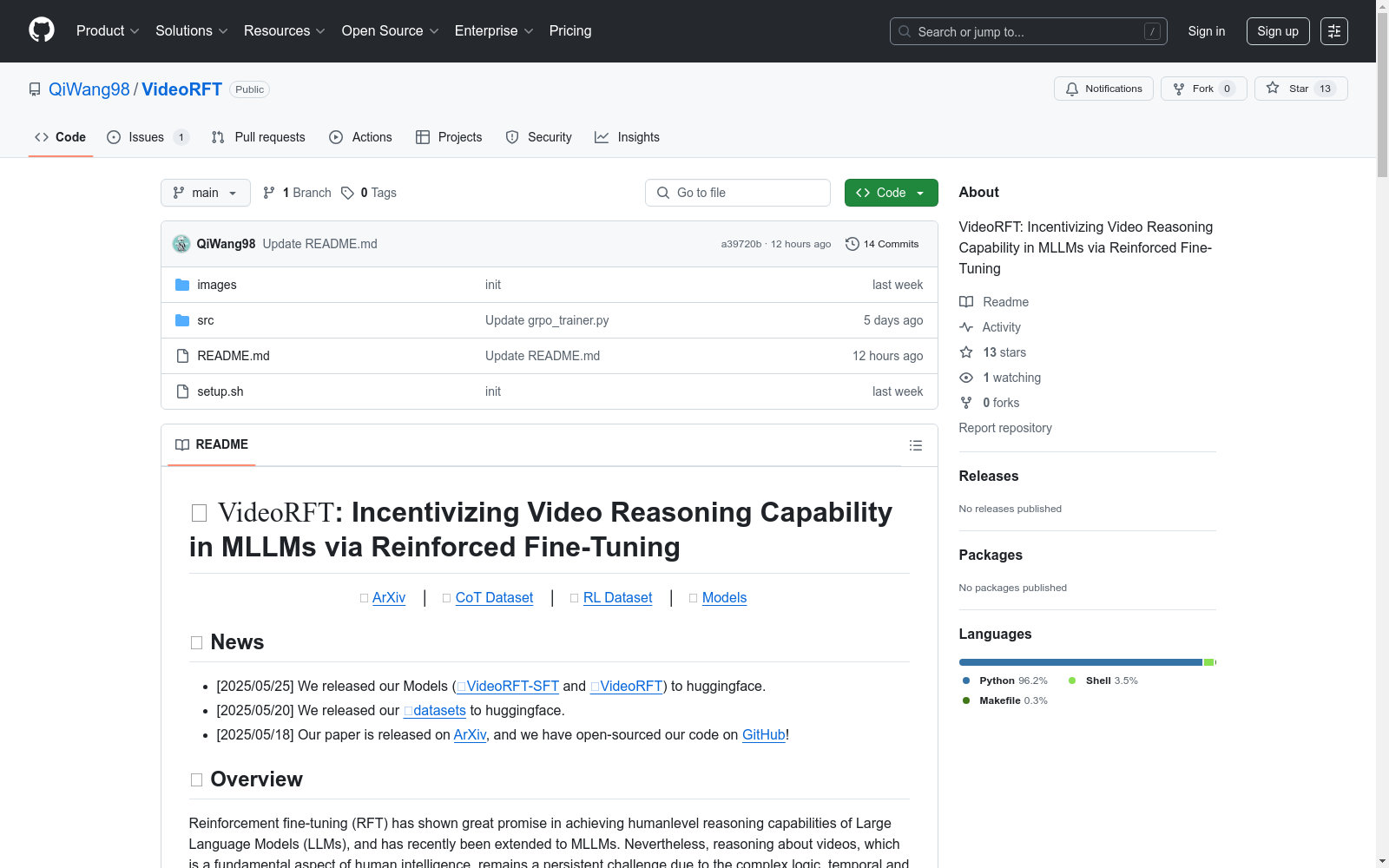Click the eye icon beside 1 watching

coord(966,378)
